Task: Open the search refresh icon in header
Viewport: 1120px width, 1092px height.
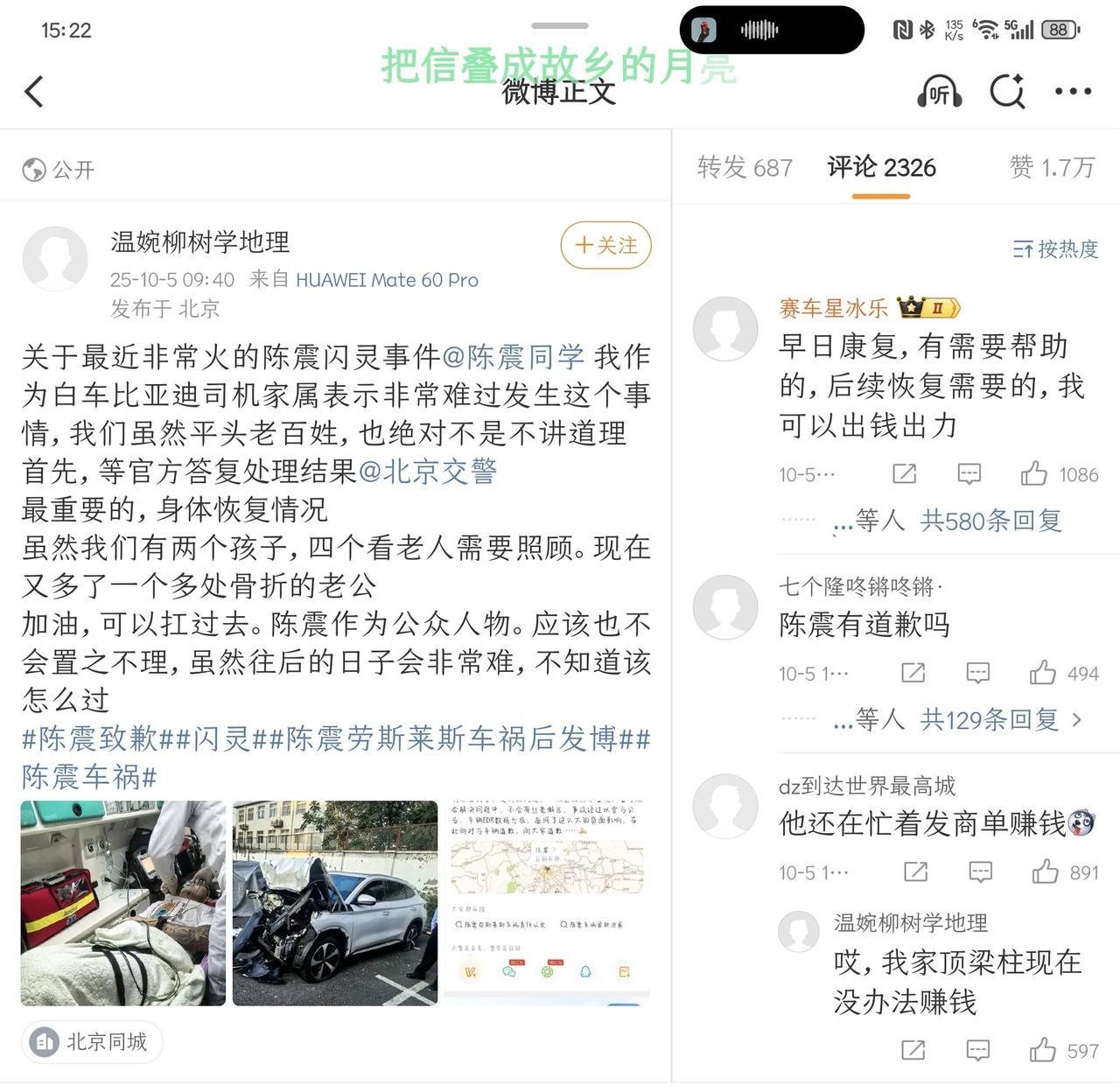Action: 1008,91
